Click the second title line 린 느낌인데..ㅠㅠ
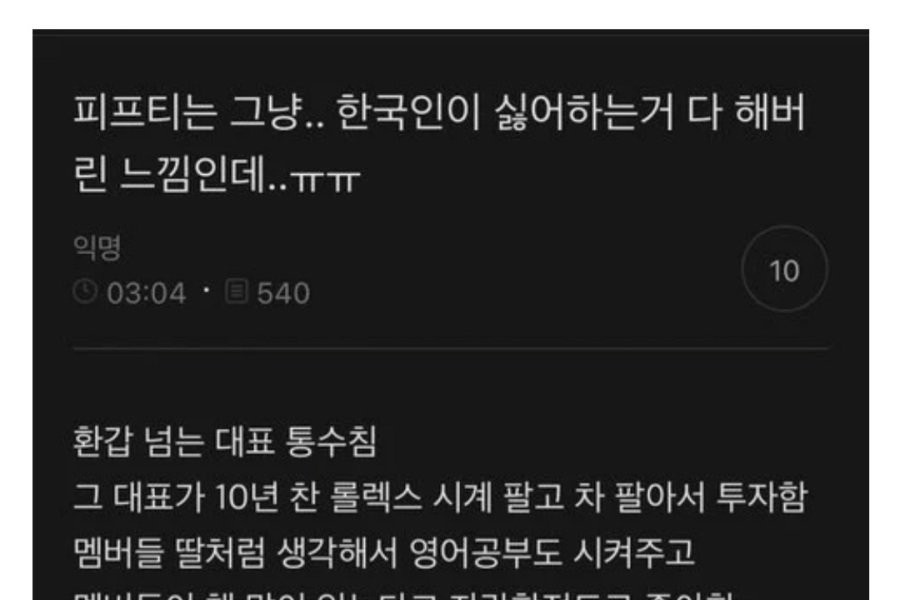The image size is (900, 600). pyautogui.click(x=217, y=173)
